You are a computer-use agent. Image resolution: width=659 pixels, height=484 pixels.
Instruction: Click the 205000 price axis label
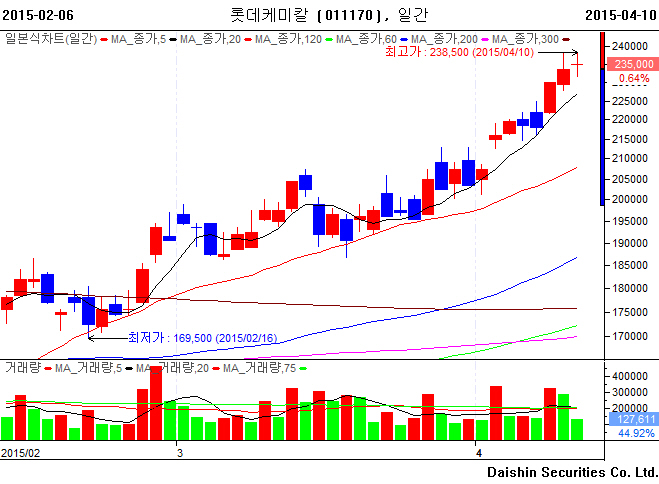tap(630, 179)
